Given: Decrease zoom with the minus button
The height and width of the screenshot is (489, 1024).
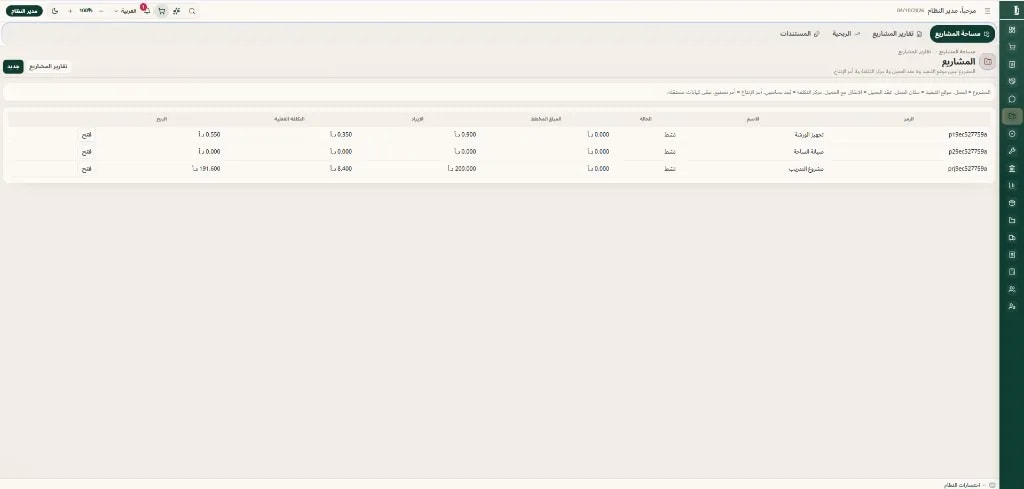Looking at the screenshot, I should (101, 11).
